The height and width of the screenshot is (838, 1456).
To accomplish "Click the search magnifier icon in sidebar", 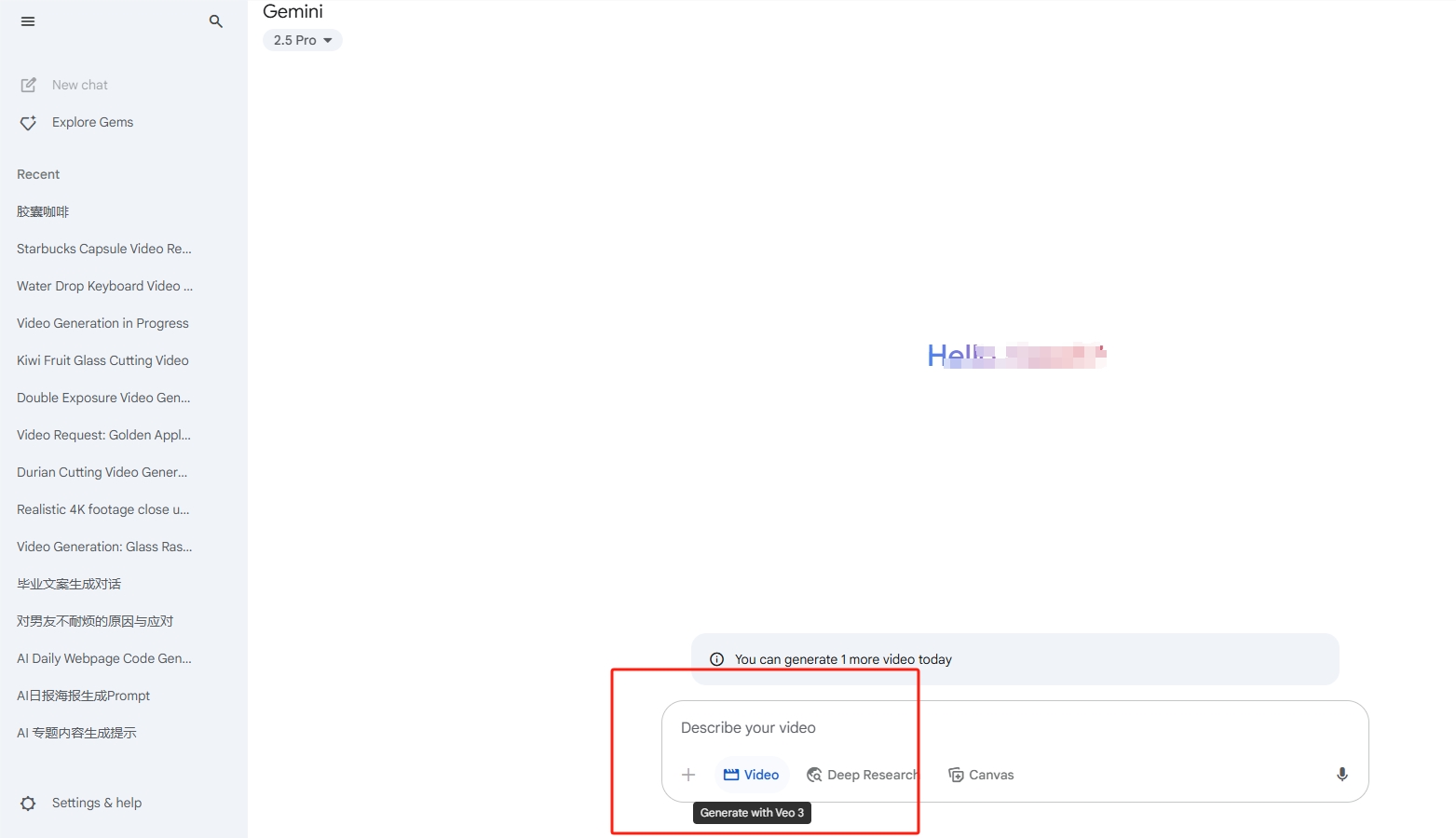I will 216,21.
